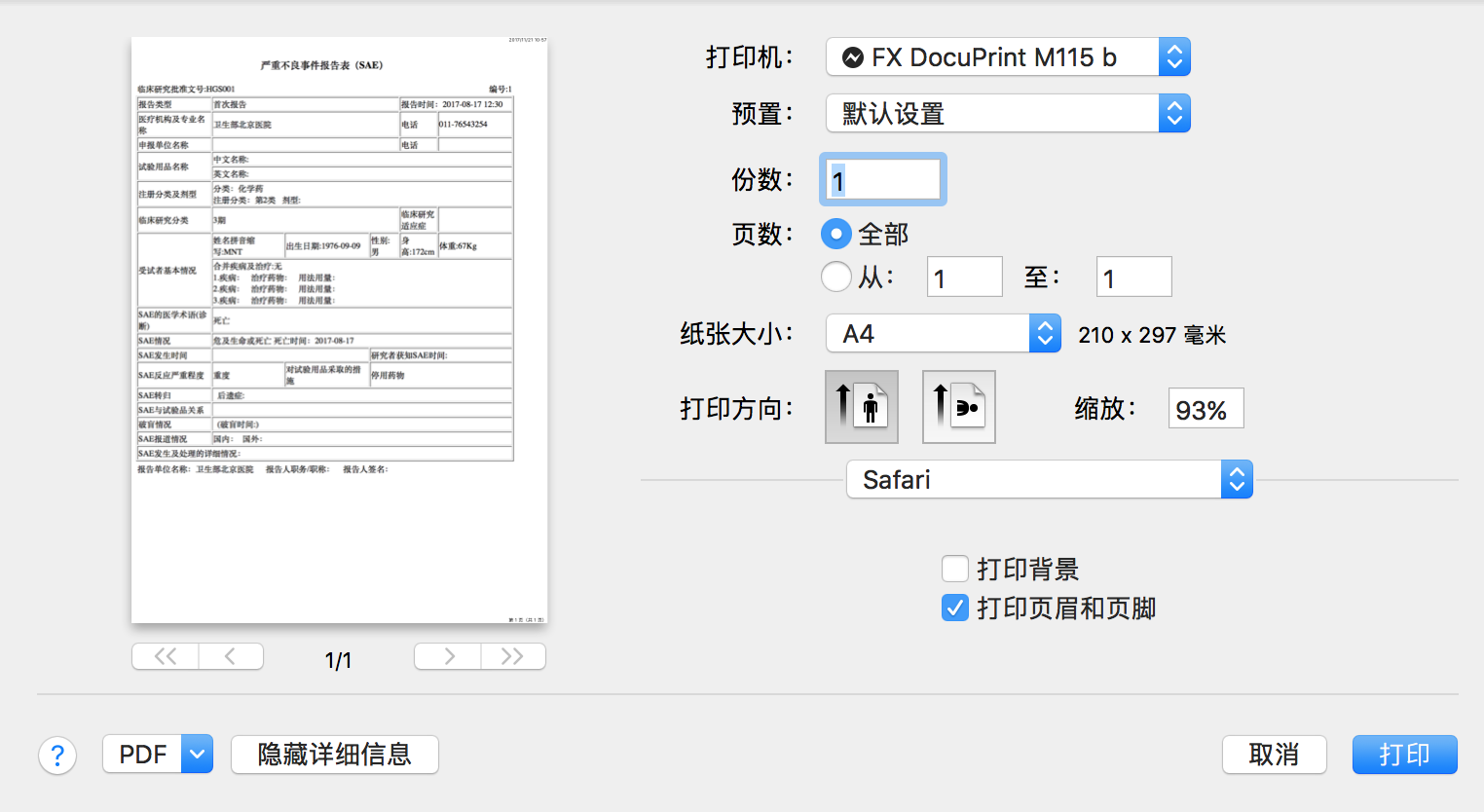This screenshot has height=812, width=1484.
Task: Go to first page of preview
Action: [166, 656]
